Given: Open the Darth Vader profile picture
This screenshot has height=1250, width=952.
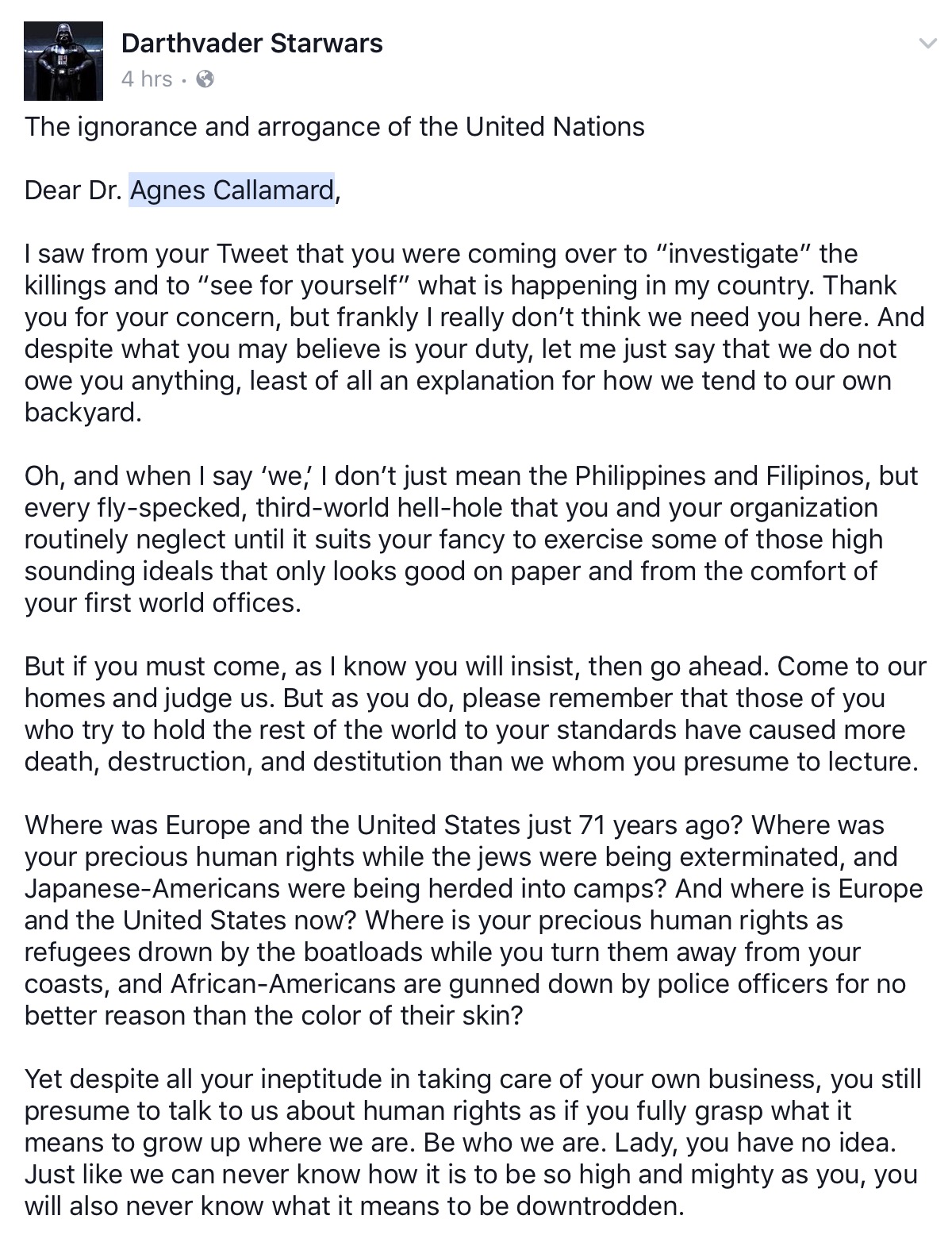Looking at the screenshot, I should click(x=63, y=61).
